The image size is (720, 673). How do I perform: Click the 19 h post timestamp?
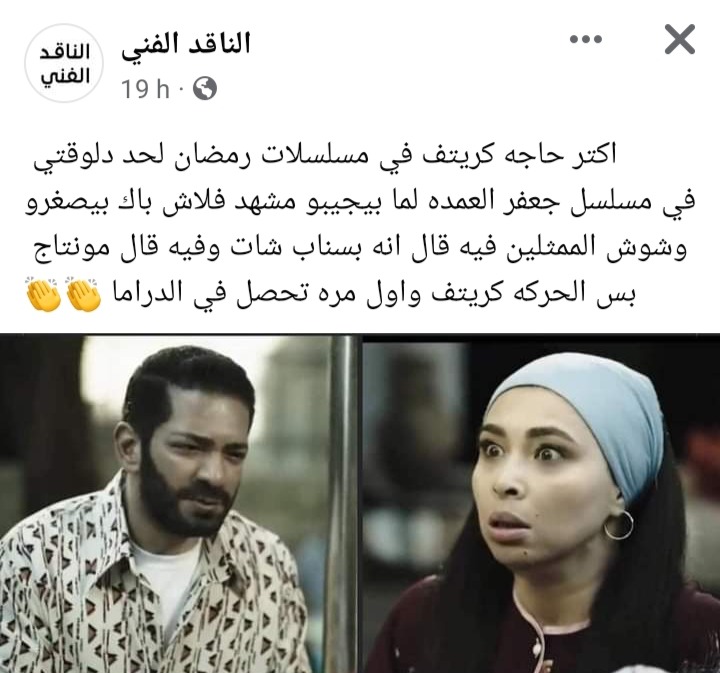(x=145, y=89)
